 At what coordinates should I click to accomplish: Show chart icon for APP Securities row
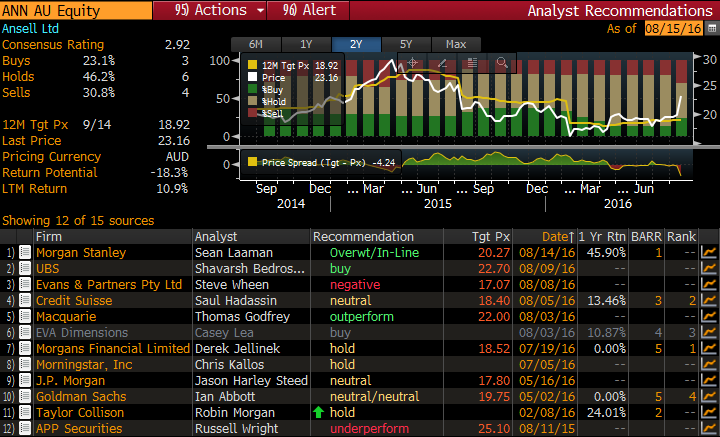coord(709,428)
